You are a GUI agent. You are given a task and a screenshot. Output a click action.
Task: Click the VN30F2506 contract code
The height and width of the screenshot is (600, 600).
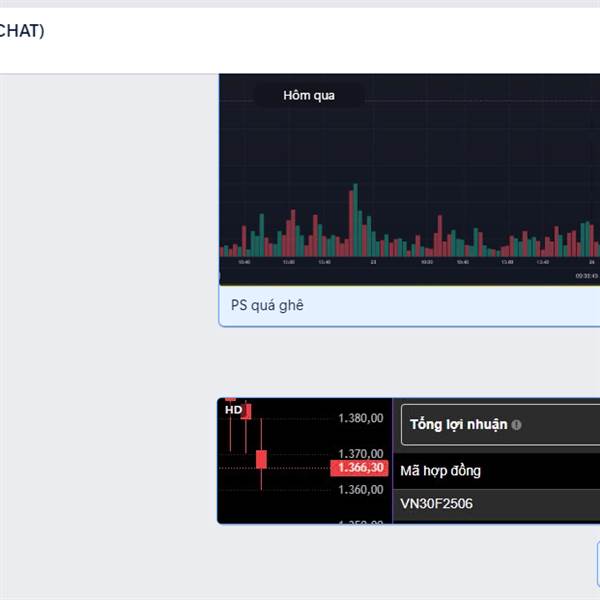(436, 504)
